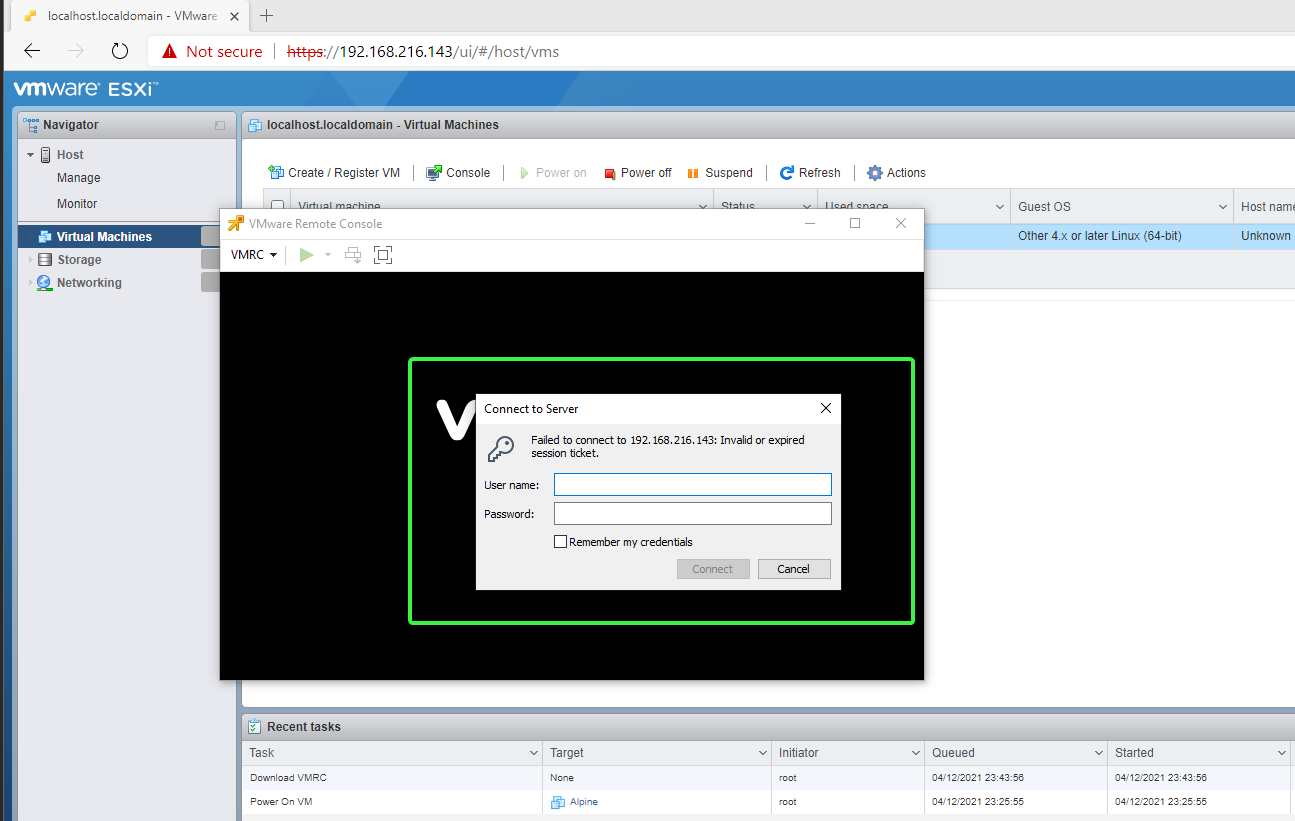Open the VMRC dropdown menu
This screenshot has height=821, width=1295.
(254, 255)
